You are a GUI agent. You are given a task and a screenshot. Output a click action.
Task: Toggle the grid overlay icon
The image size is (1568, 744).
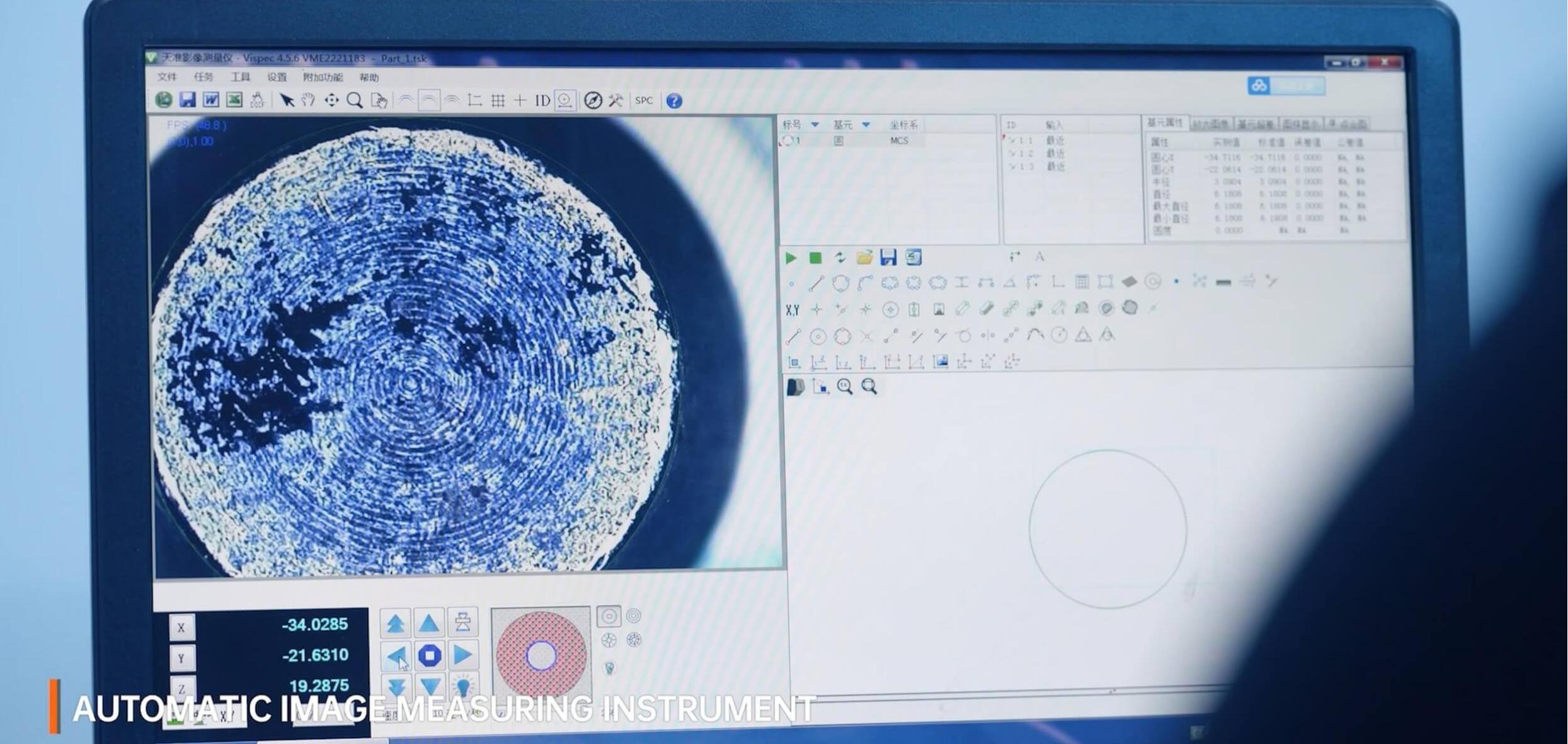tap(498, 100)
